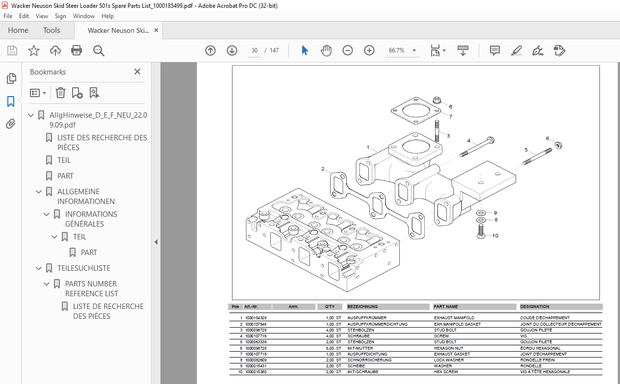The height and width of the screenshot is (384, 620).
Task: Activate the hand pan tool
Action: [326, 51]
